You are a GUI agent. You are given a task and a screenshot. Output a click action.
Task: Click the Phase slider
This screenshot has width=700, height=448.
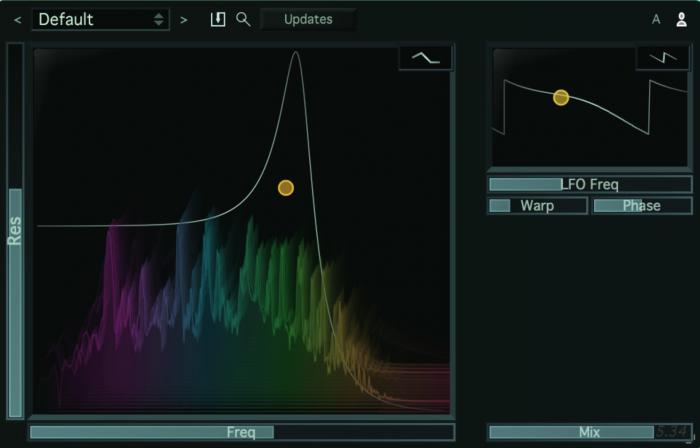tap(641, 206)
